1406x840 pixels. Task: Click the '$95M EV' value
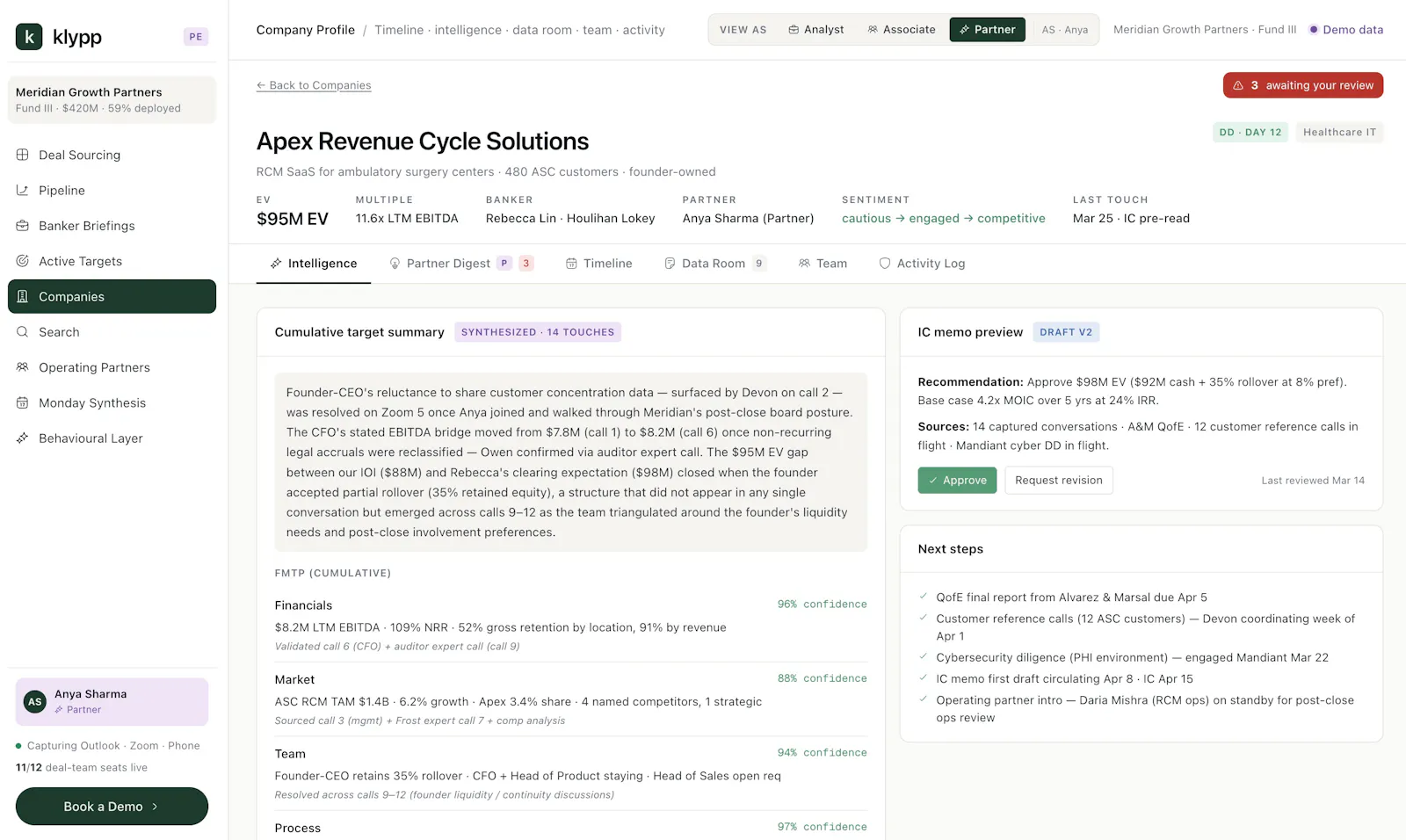pos(293,219)
